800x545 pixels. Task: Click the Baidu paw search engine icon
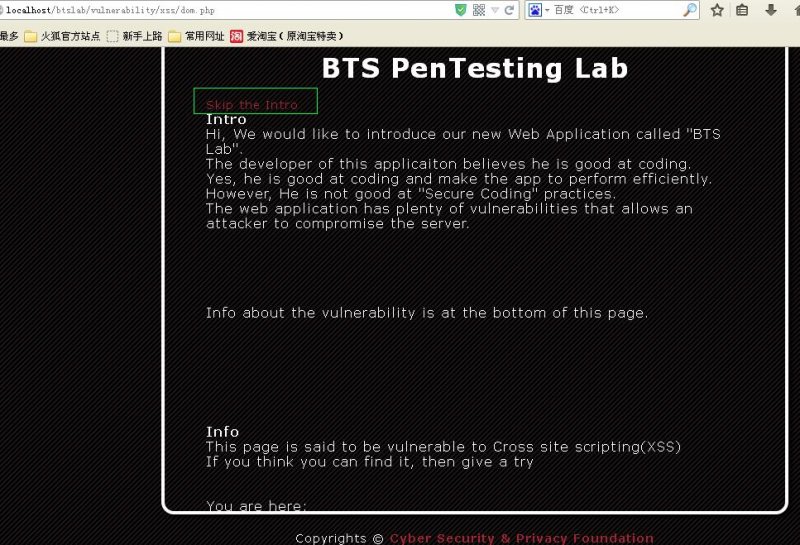(535, 10)
